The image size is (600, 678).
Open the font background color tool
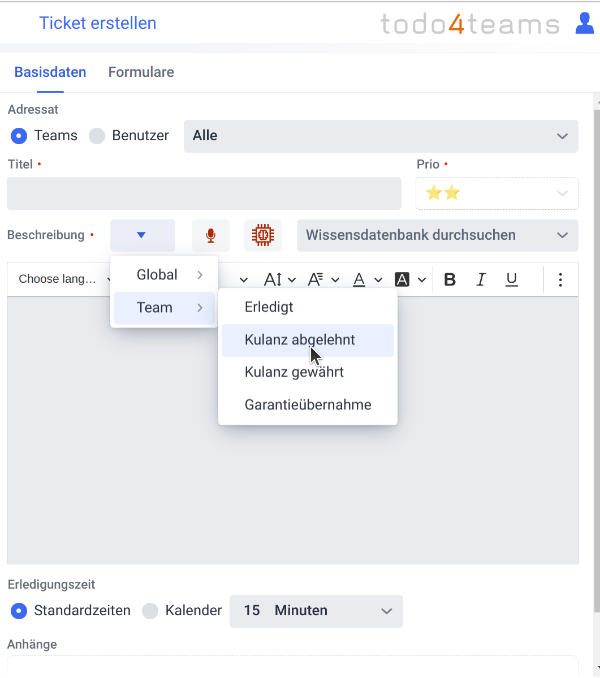click(402, 280)
